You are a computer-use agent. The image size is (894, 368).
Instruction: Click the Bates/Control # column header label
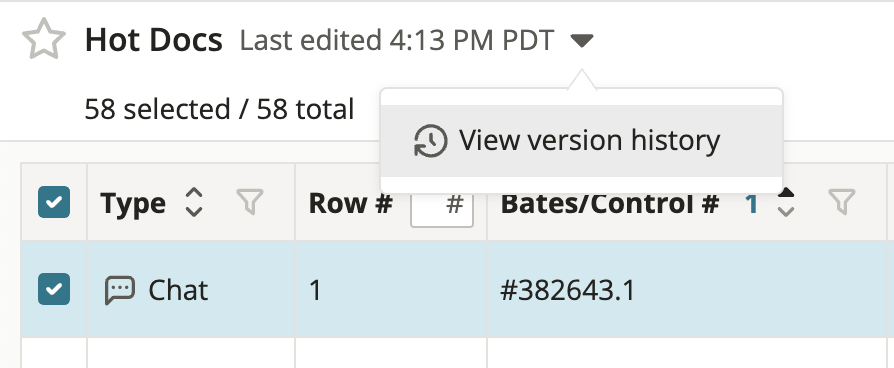tap(609, 204)
